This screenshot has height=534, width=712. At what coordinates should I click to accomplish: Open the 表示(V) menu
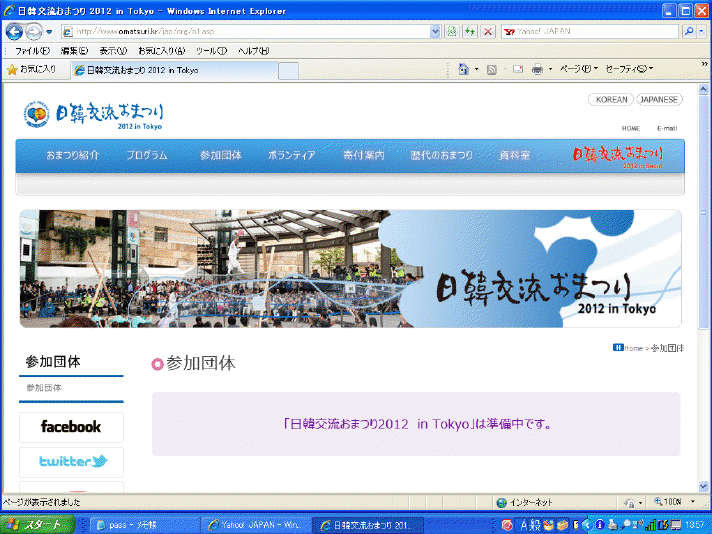point(113,51)
